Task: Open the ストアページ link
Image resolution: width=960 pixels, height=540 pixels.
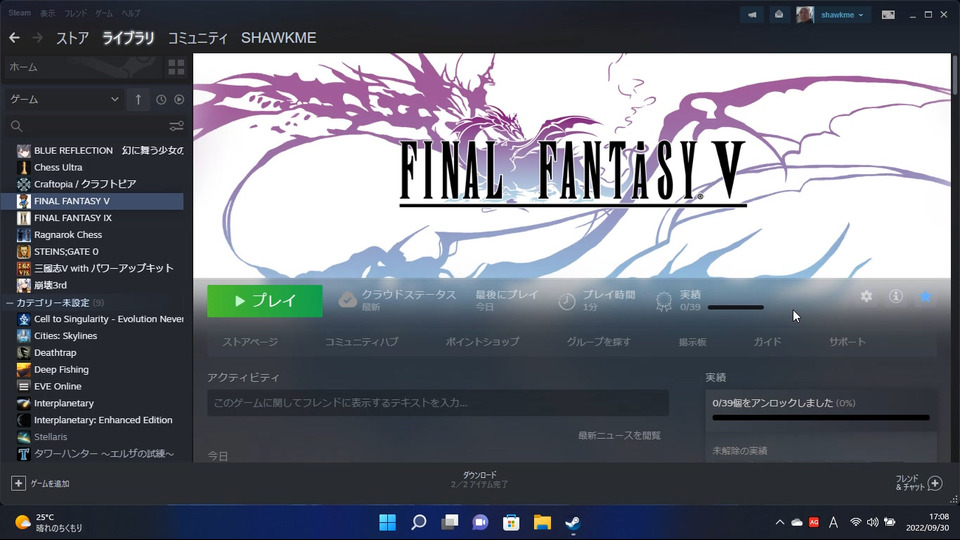Action: pos(250,342)
